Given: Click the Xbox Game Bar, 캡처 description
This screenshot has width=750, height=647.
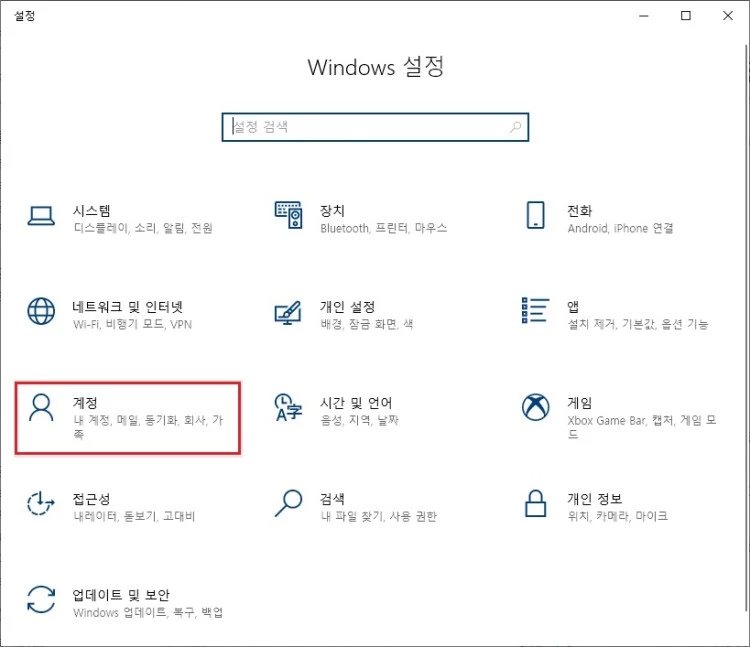Looking at the screenshot, I should (642, 427).
